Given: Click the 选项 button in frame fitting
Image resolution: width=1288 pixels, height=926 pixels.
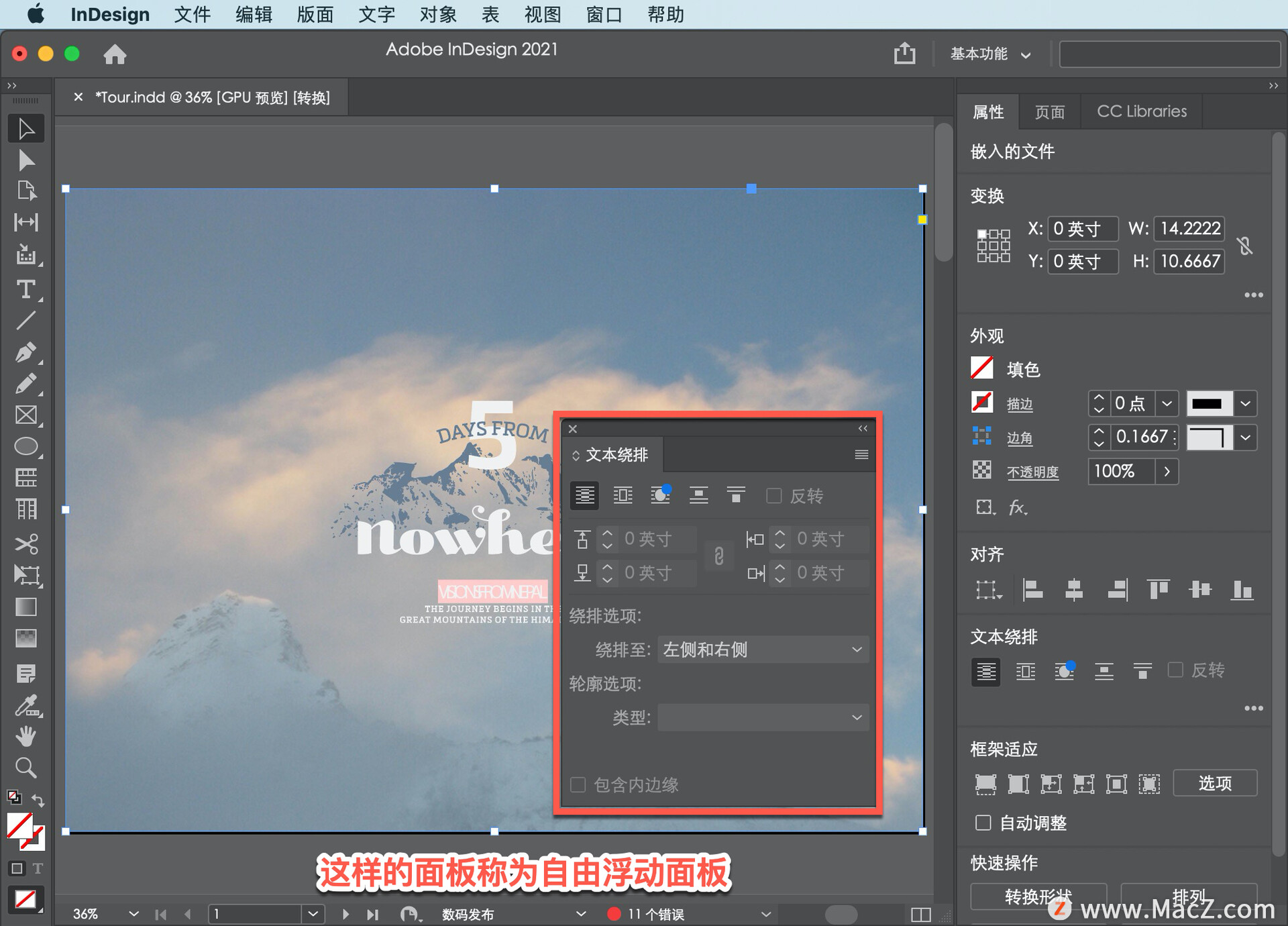Looking at the screenshot, I should pyautogui.click(x=1216, y=783).
